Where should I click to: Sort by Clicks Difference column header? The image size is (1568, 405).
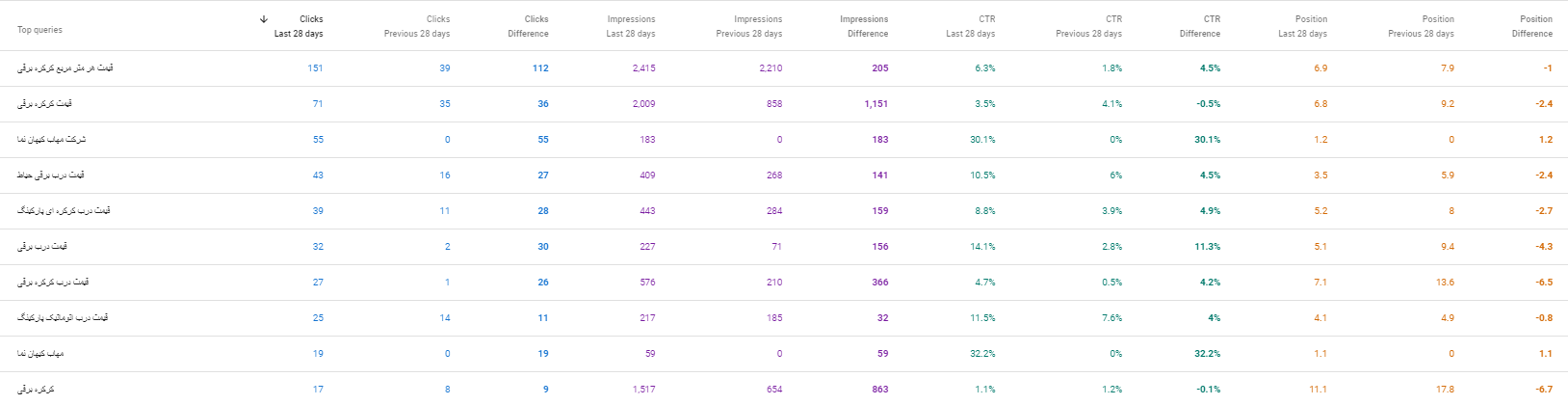pos(528,26)
